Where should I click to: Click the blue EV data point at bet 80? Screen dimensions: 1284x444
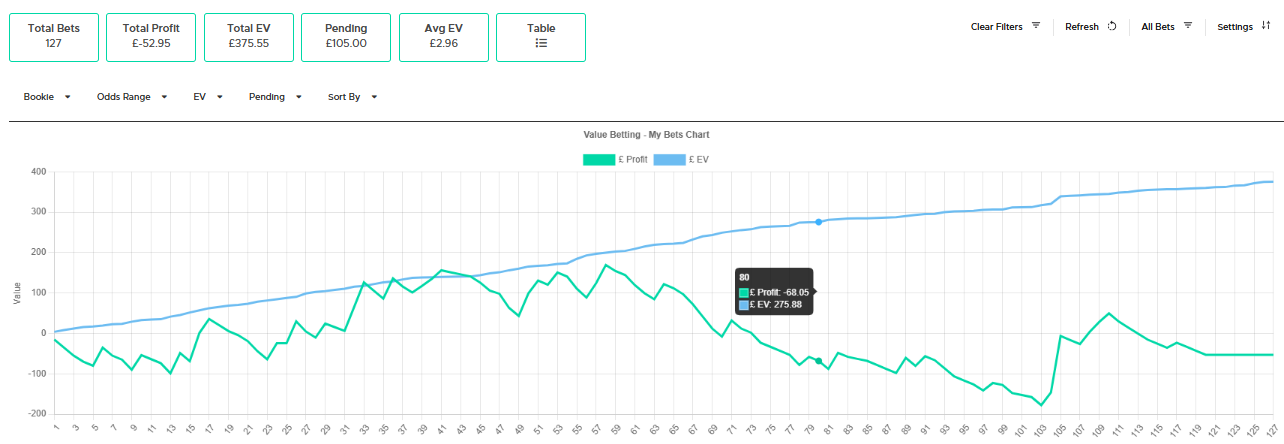(818, 222)
